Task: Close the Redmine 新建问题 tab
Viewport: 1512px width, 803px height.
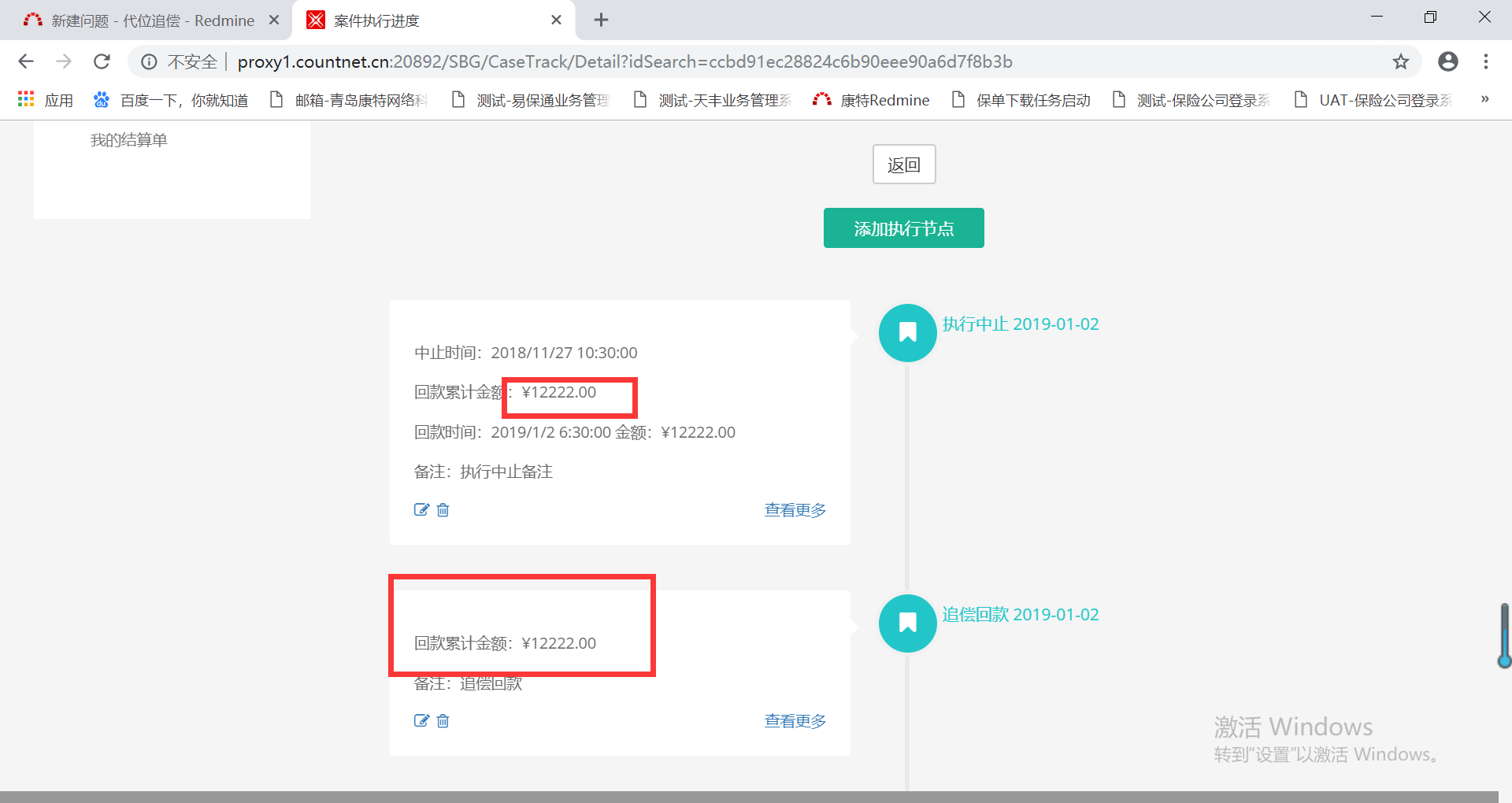Action: pyautogui.click(x=274, y=20)
